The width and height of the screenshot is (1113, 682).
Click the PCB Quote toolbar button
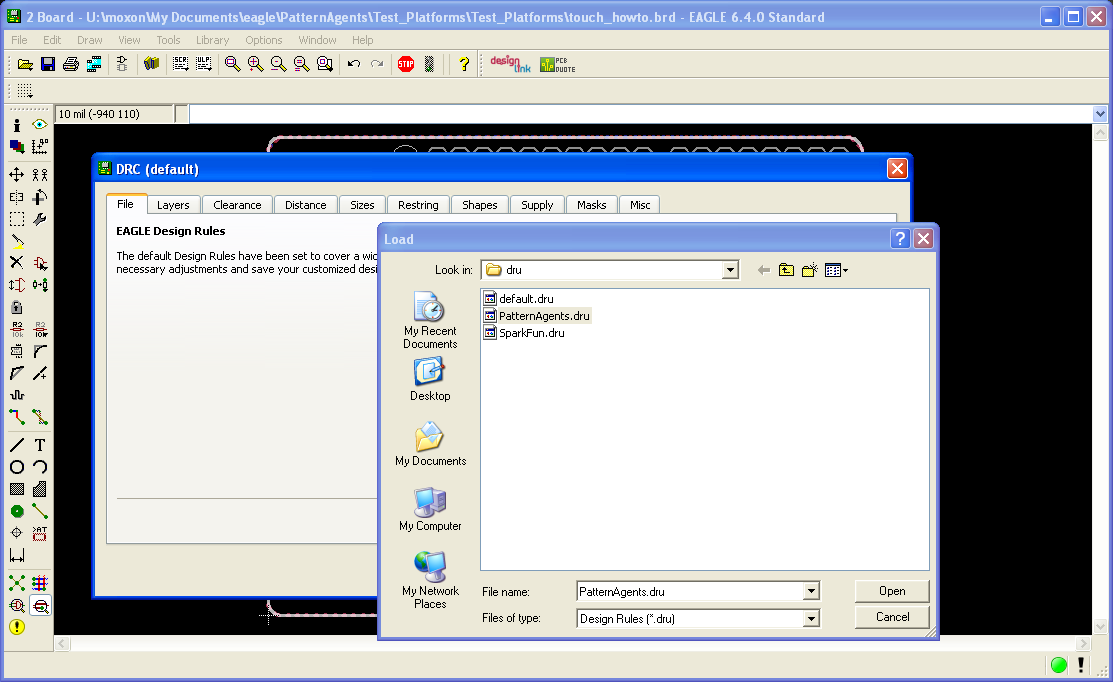pos(558,65)
